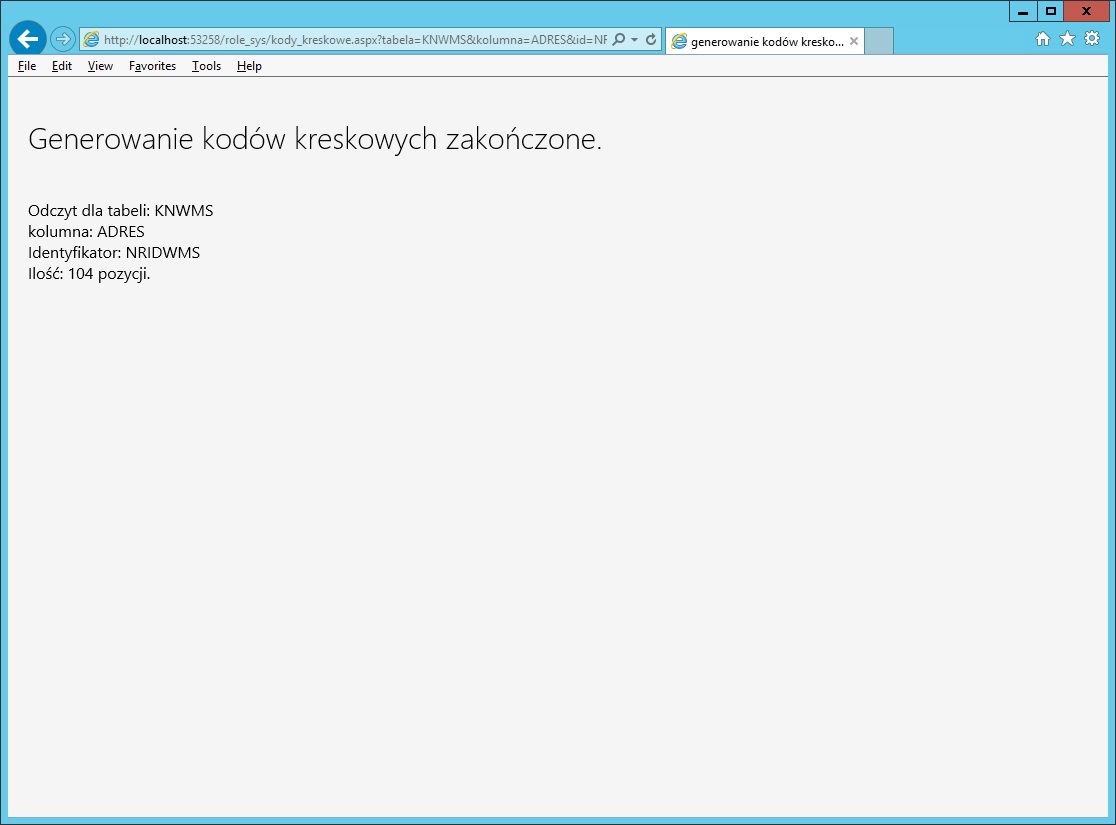
Task: Open a new tab with the blank tab button
Action: coord(879,41)
